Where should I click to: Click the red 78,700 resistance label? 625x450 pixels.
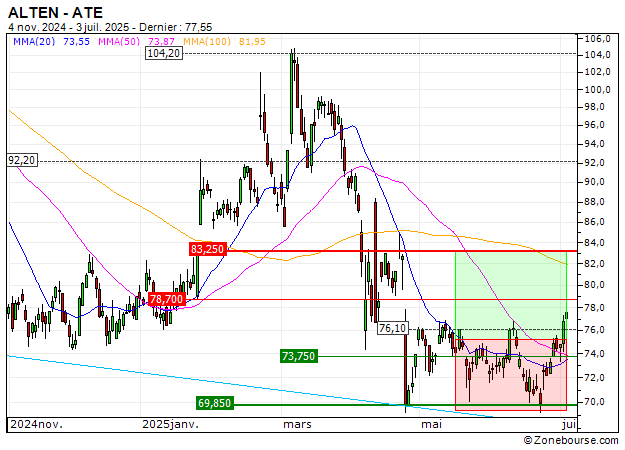(x=167, y=299)
